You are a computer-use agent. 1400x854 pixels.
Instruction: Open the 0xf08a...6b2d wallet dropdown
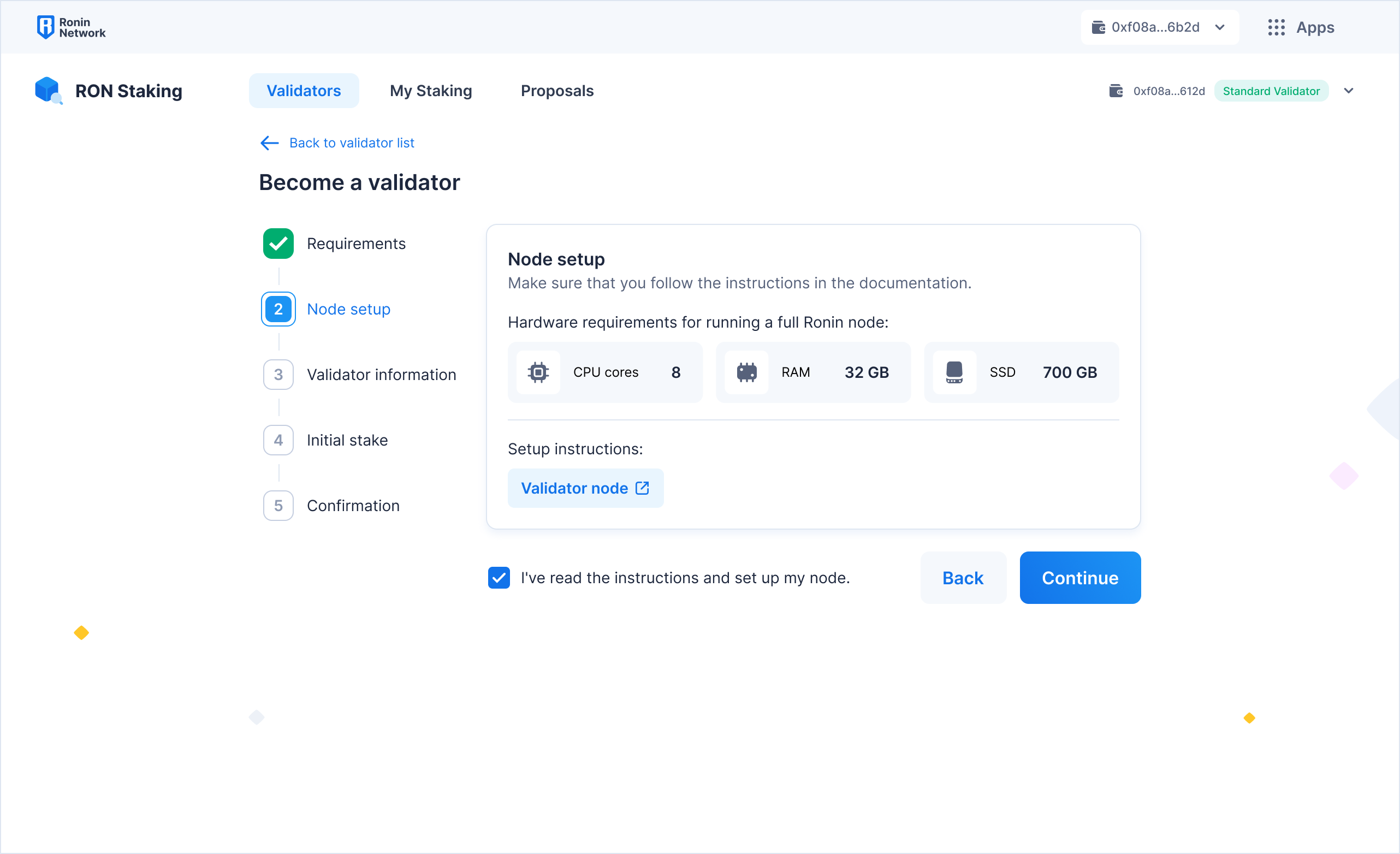click(x=1159, y=27)
